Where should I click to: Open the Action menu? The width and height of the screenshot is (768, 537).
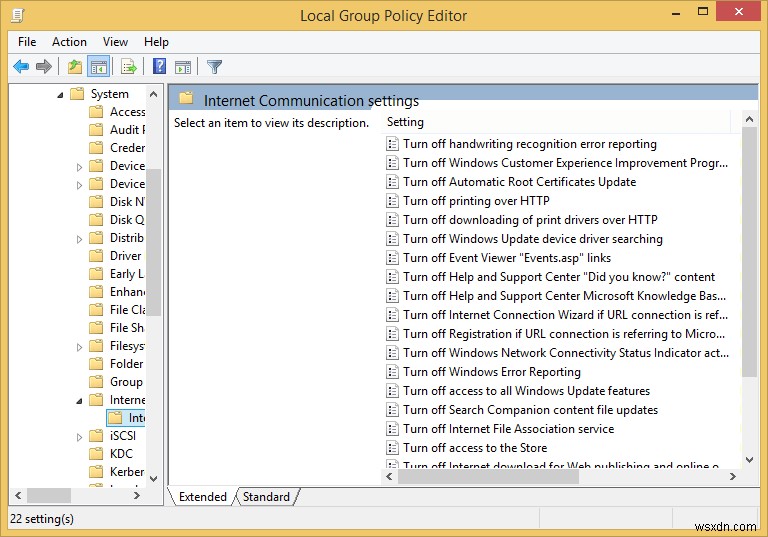point(69,42)
